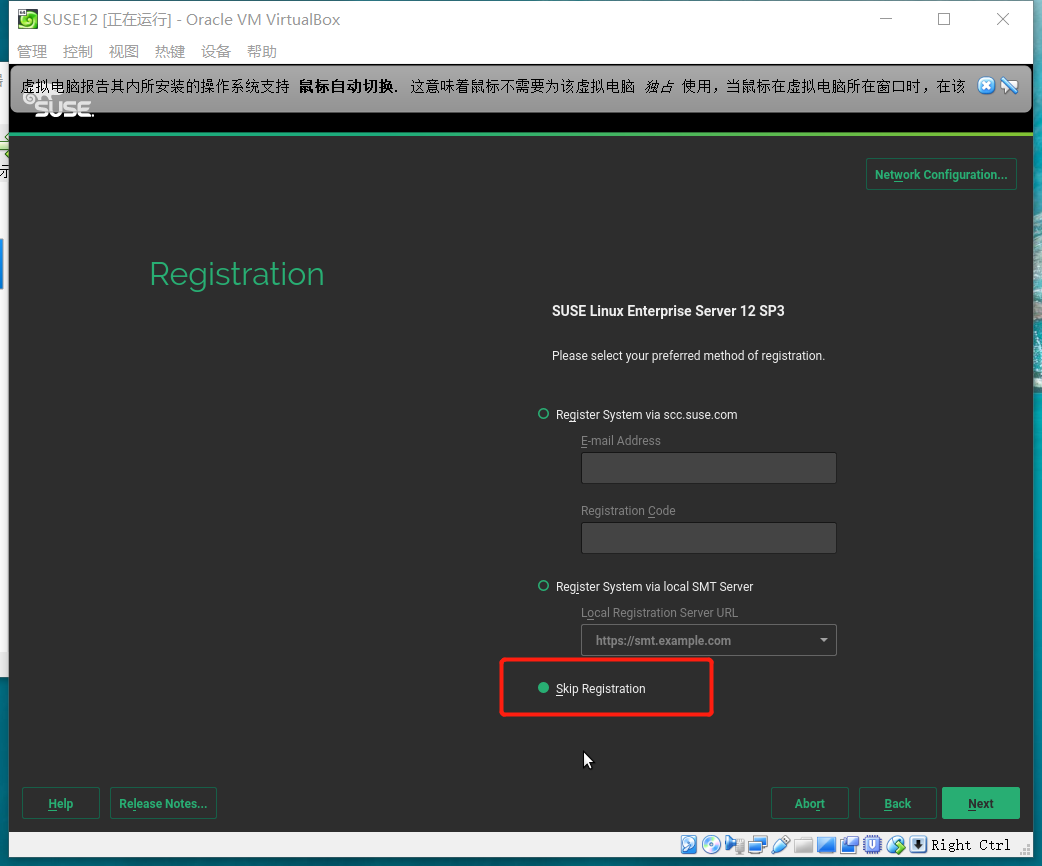This screenshot has width=1042, height=866.
Task: Click the network adapters icon in status bar
Action: point(757,845)
